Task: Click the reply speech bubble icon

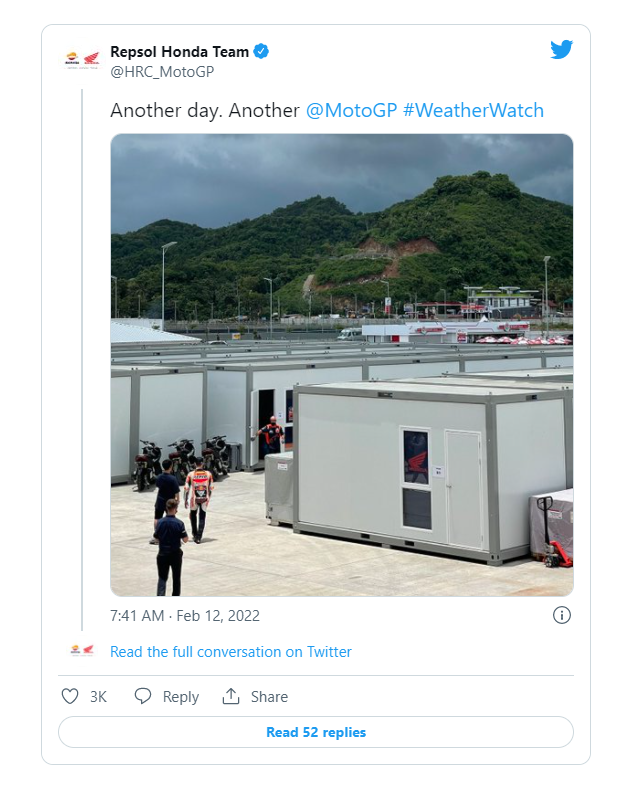Action: click(x=143, y=696)
